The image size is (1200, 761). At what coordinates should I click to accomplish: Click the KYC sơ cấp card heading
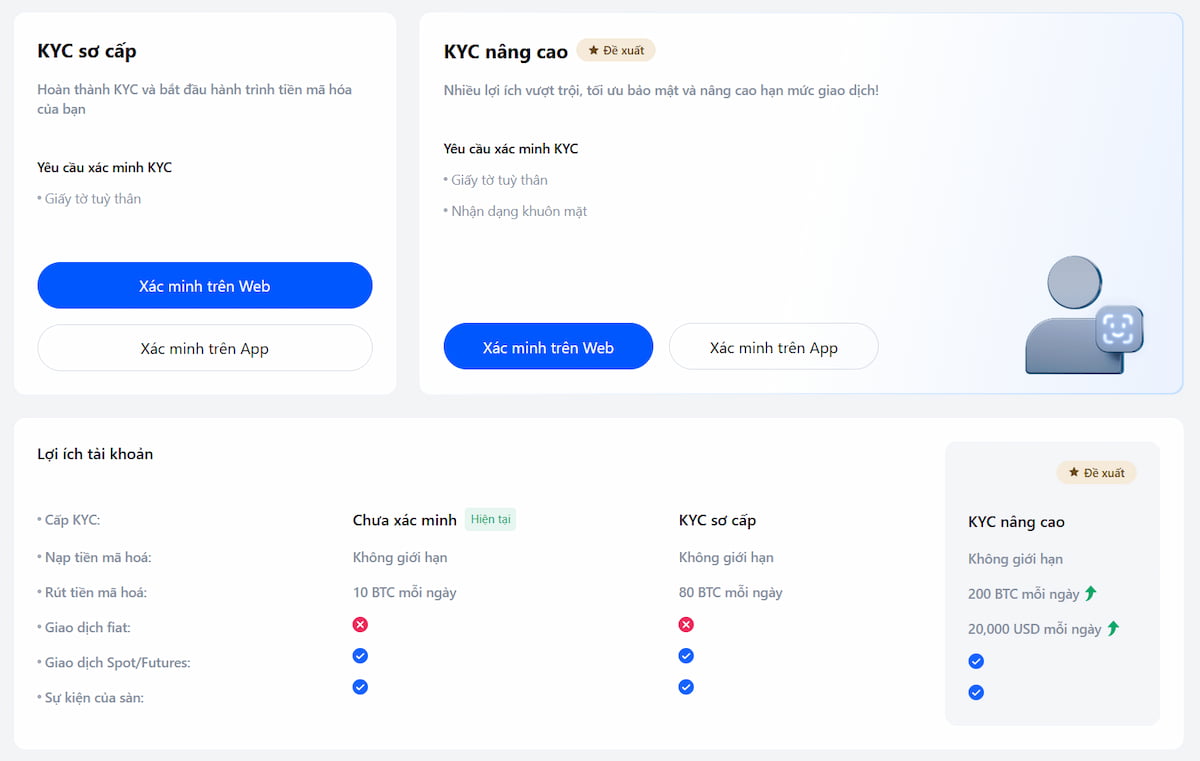87,51
